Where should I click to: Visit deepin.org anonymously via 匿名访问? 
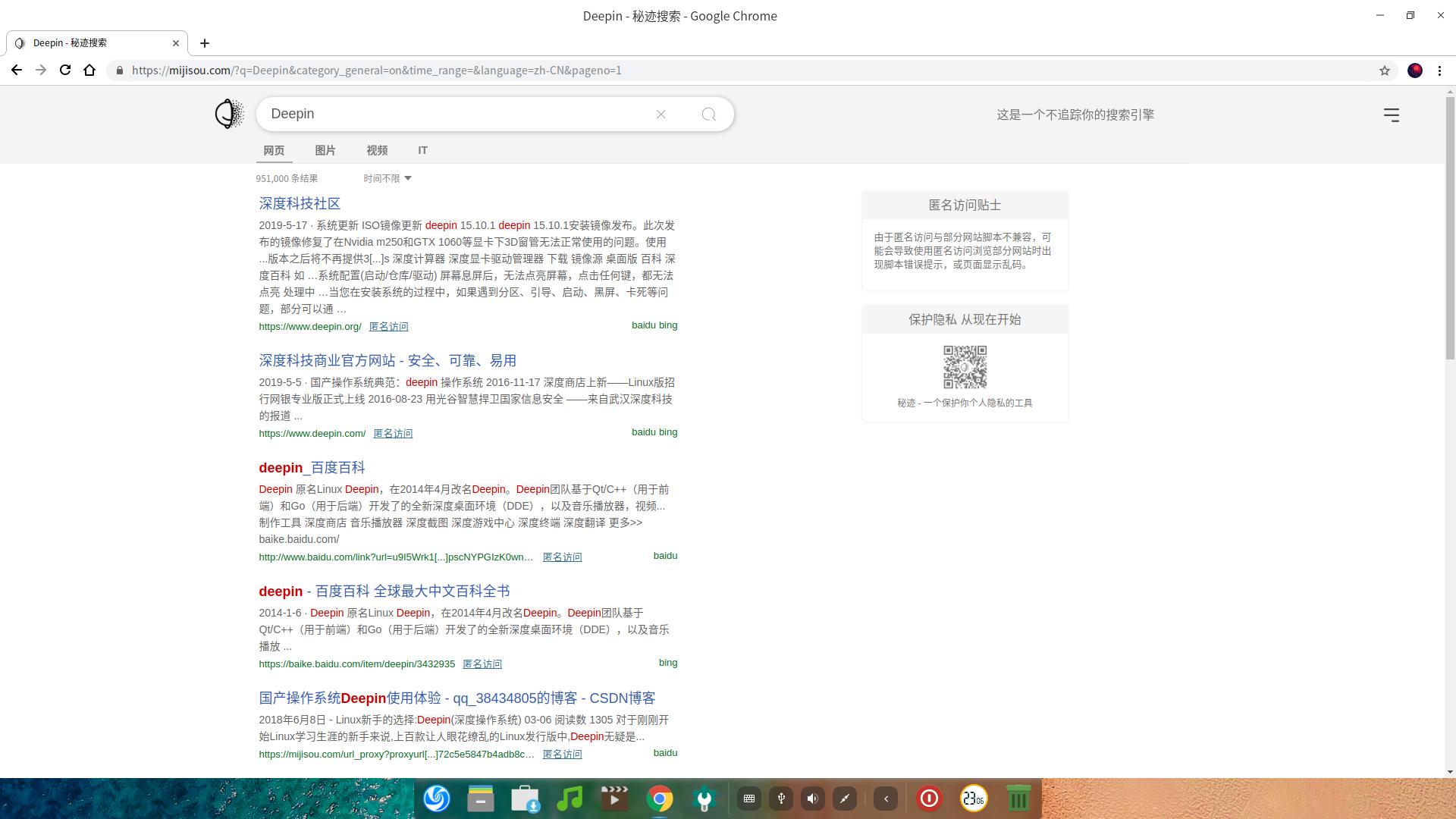tap(388, 326)
